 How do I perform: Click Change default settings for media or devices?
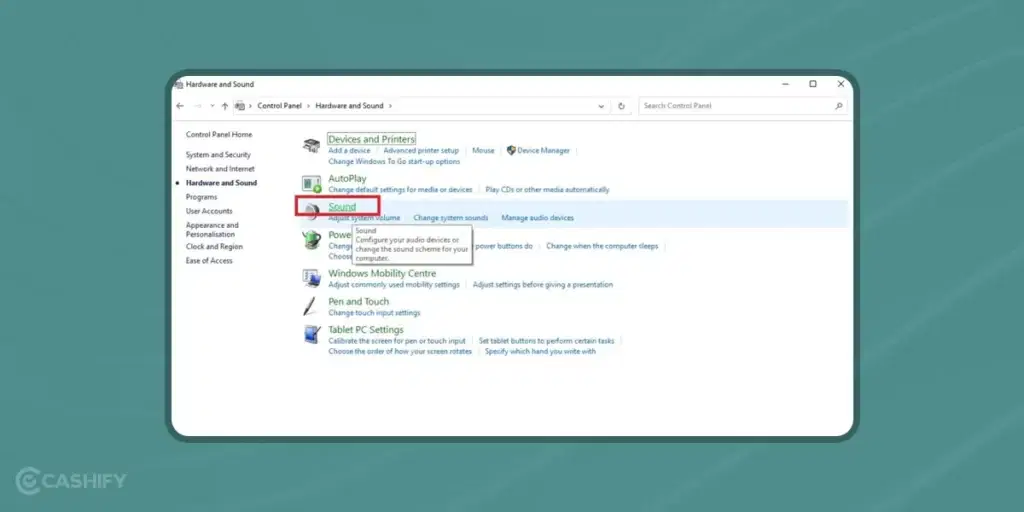click(x=400, y=189)
